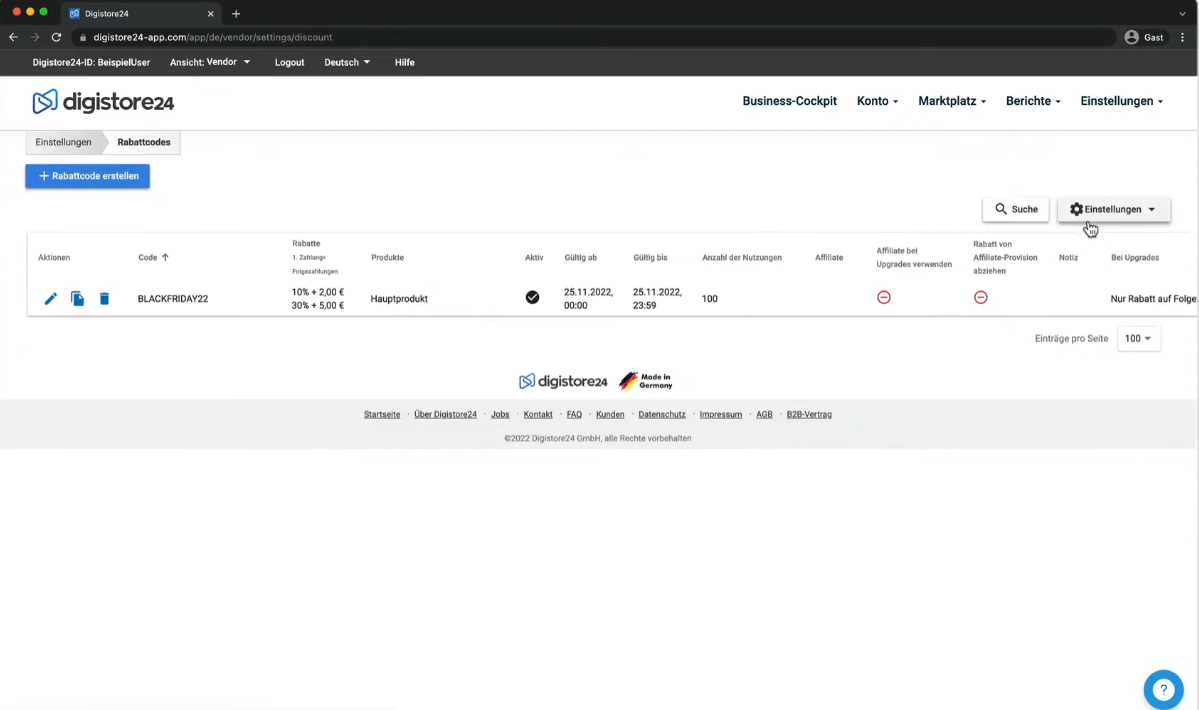
Task: Change entries per page dropdown showing 100
Action: (x=1139, y=339)
